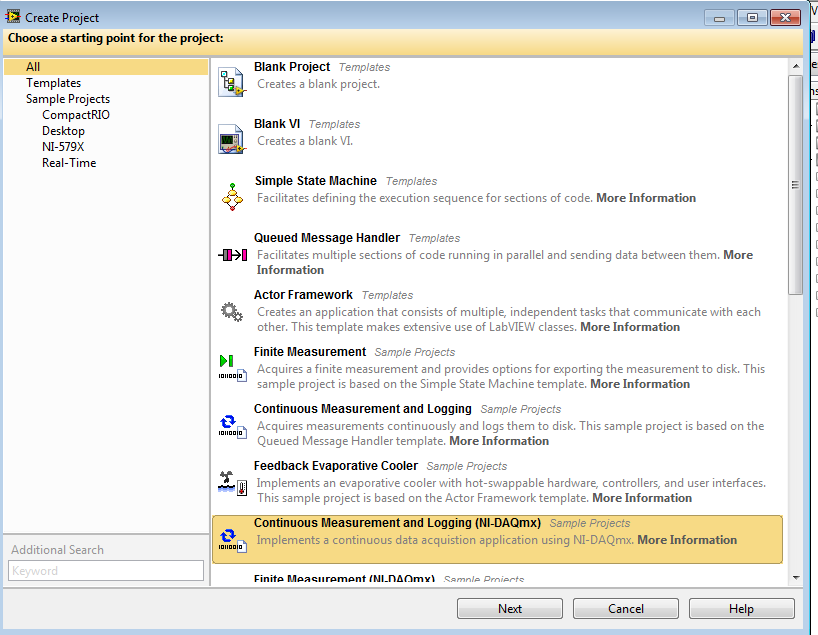
Task: Click the Cancel button
Action: pos(625,608)
